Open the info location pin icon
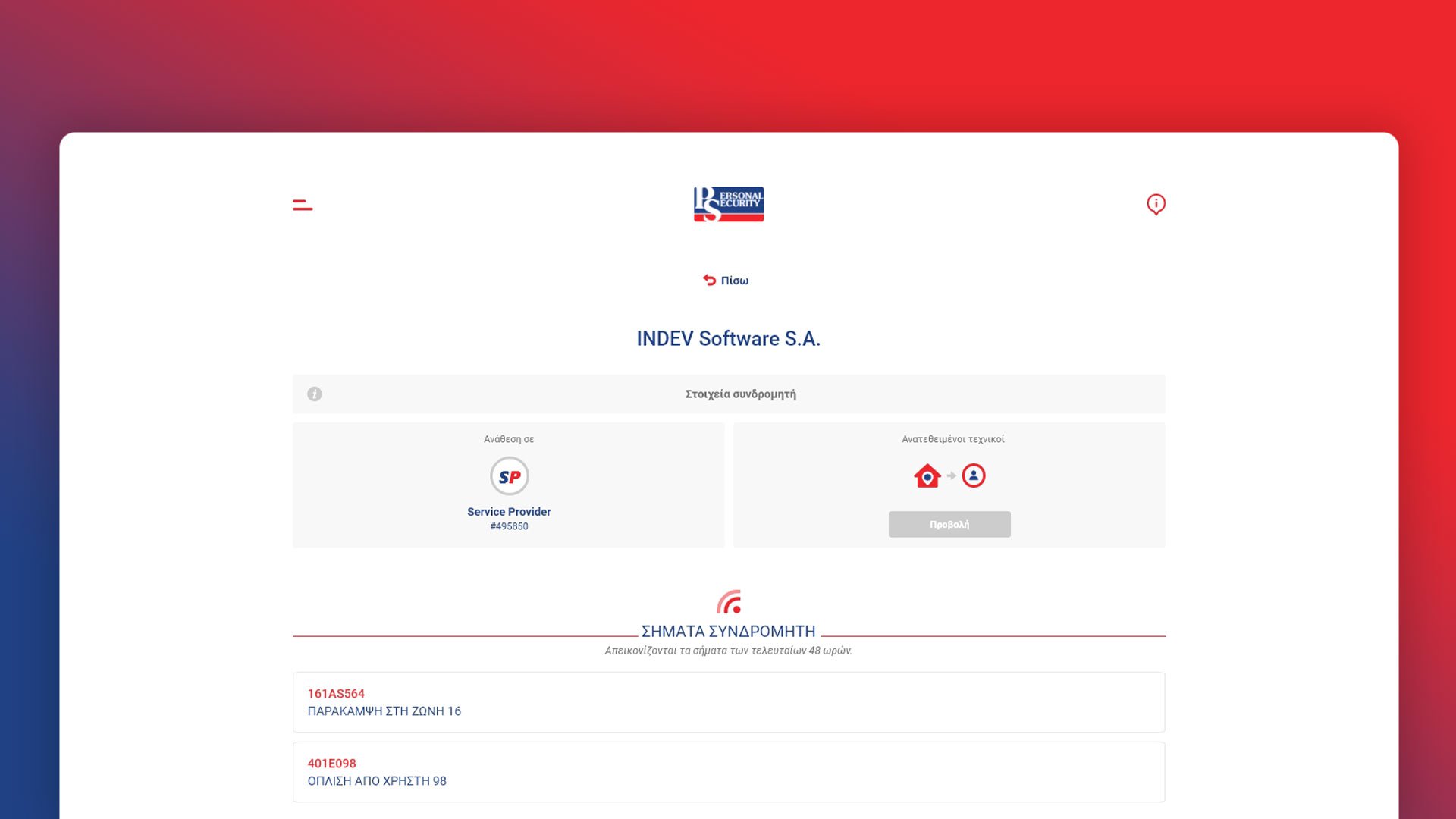1456x819 pixels. pyautogui.click(x=1156, y=204)
